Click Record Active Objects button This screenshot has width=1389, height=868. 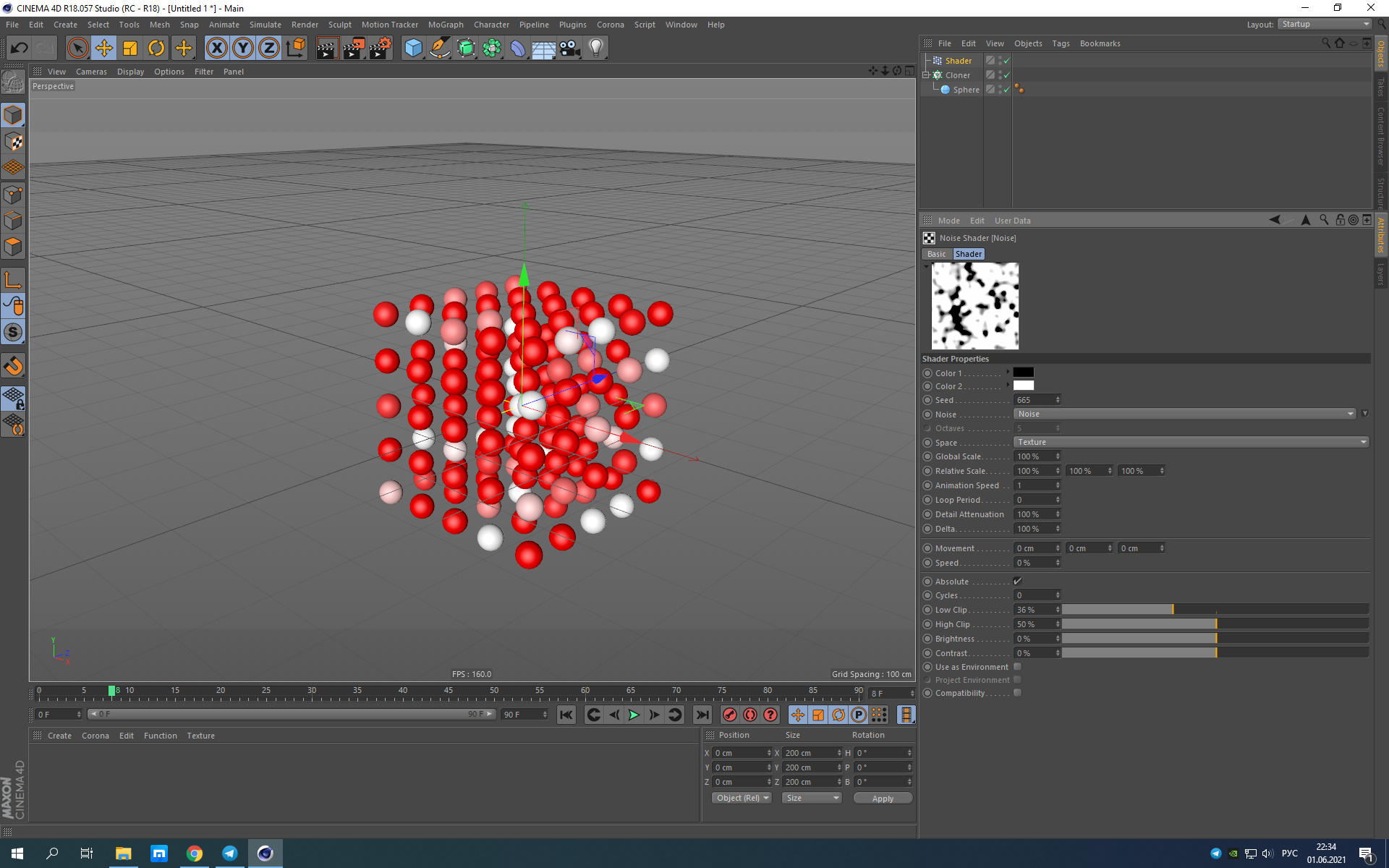730,715
